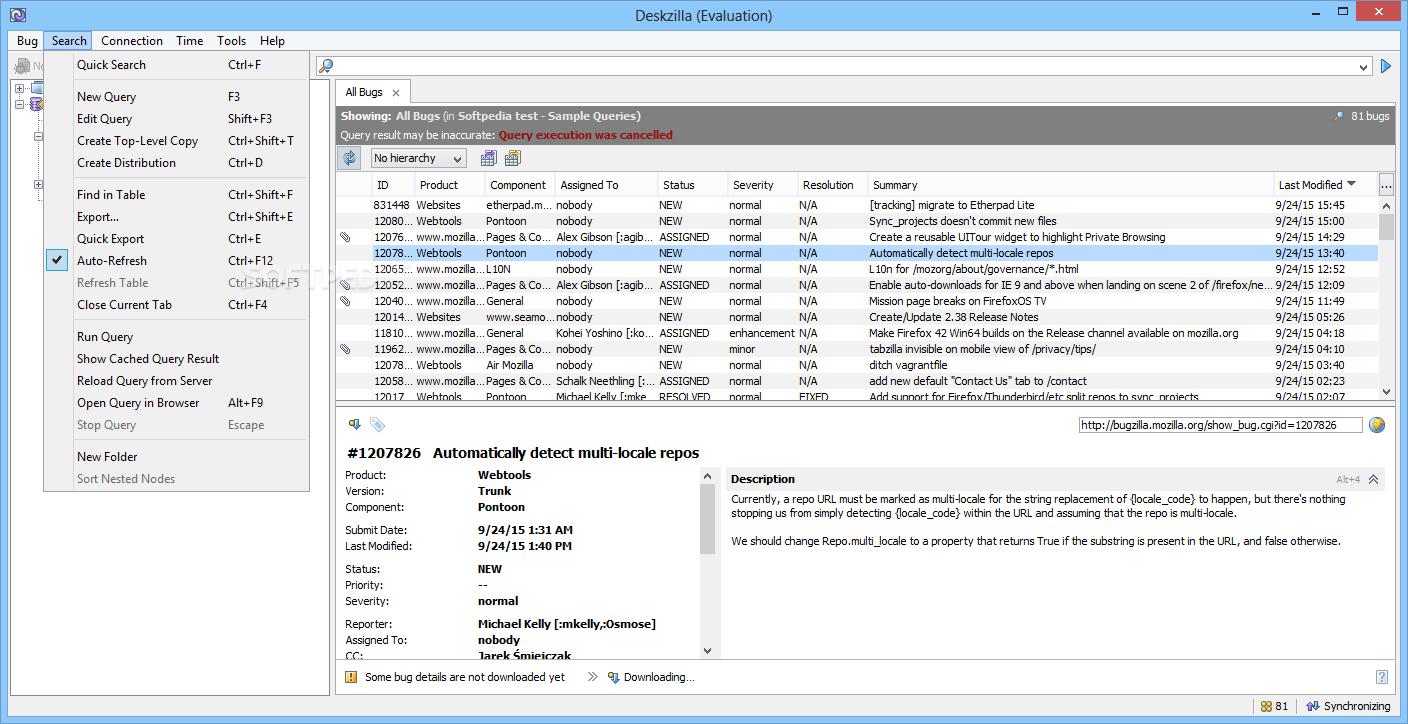Click the tag icon above the bug title
Screen dimensions: 1408x724
click(377, 425)
